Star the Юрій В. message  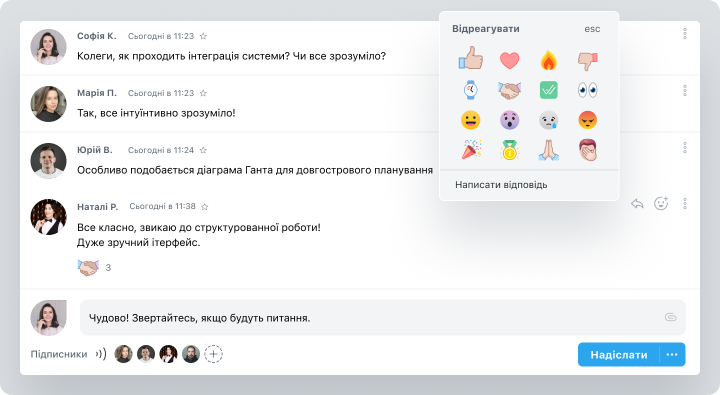click(203, 150)
